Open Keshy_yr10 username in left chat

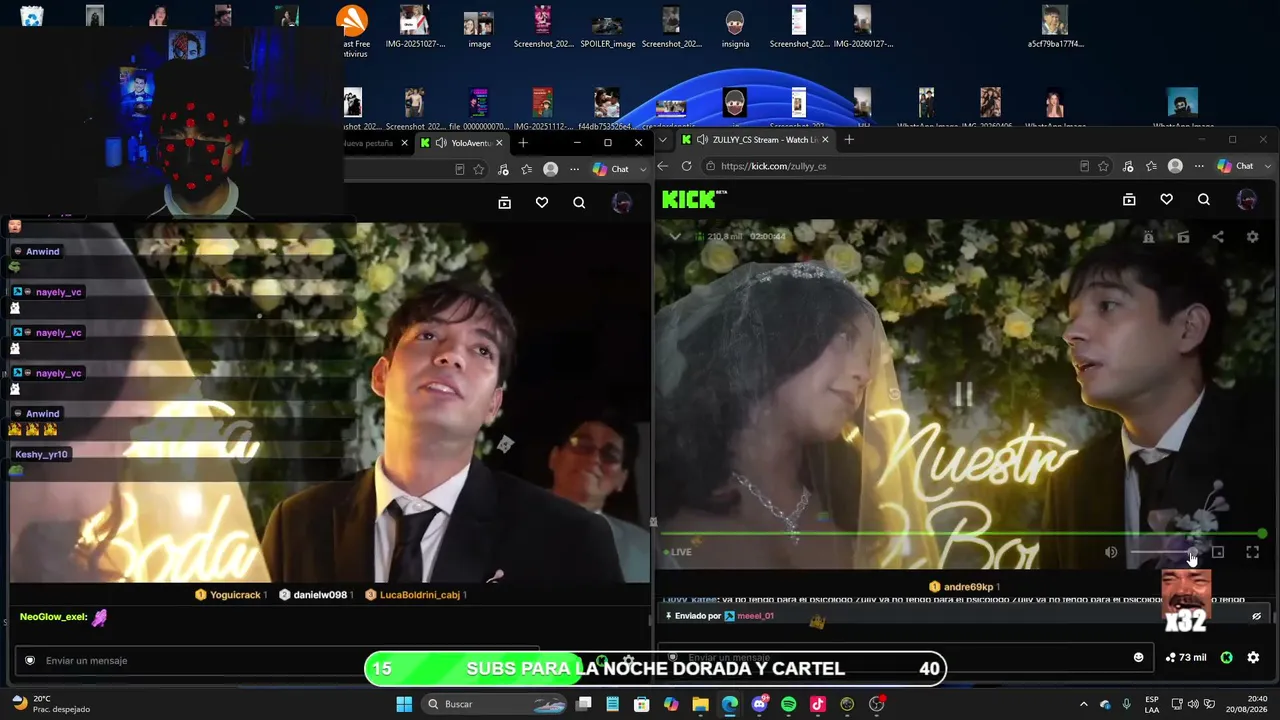[x=41, y=454]
